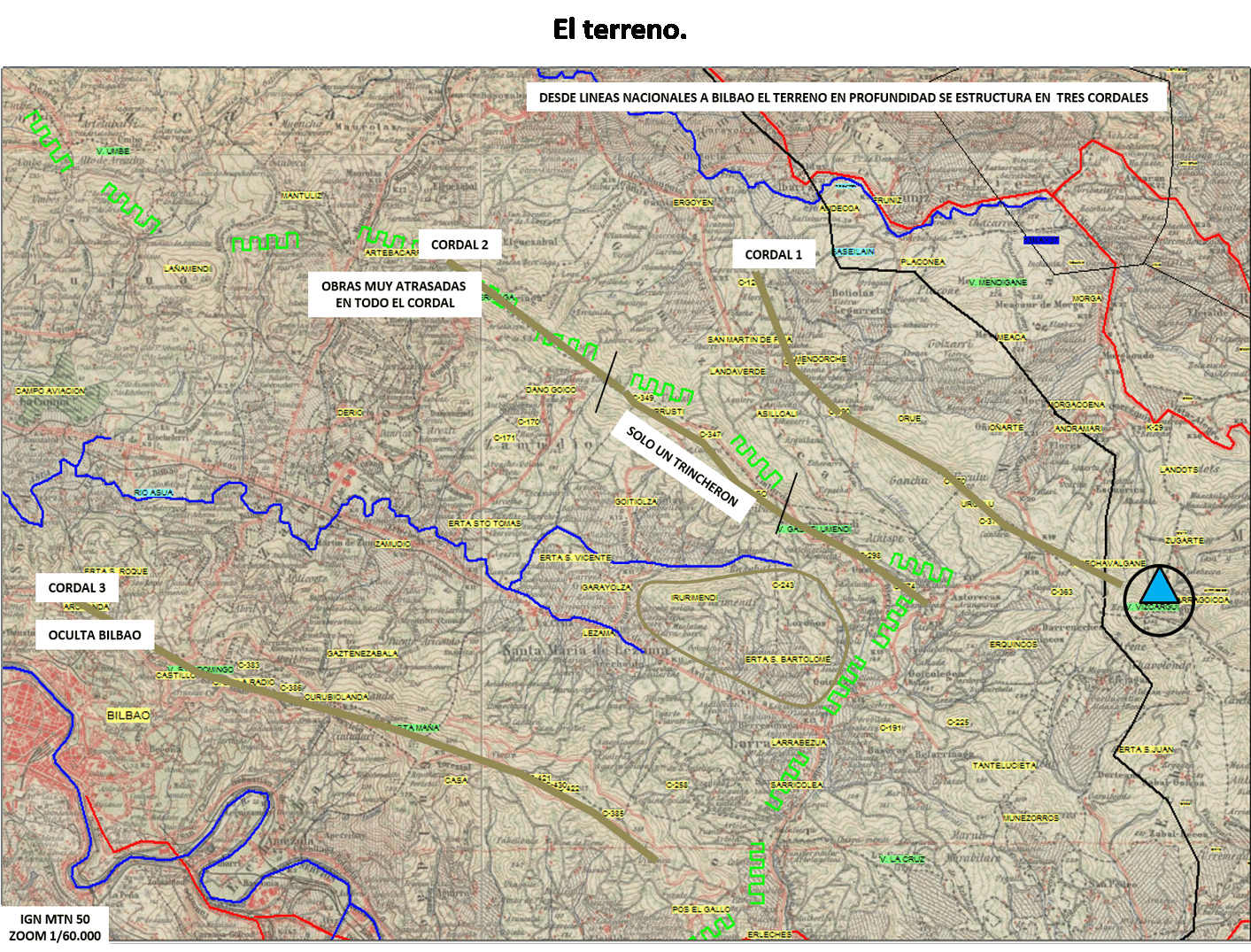This screenshot has height=952, width=1251.
Task: Click the RIO ASUA river label
Action: click(154, 492)
